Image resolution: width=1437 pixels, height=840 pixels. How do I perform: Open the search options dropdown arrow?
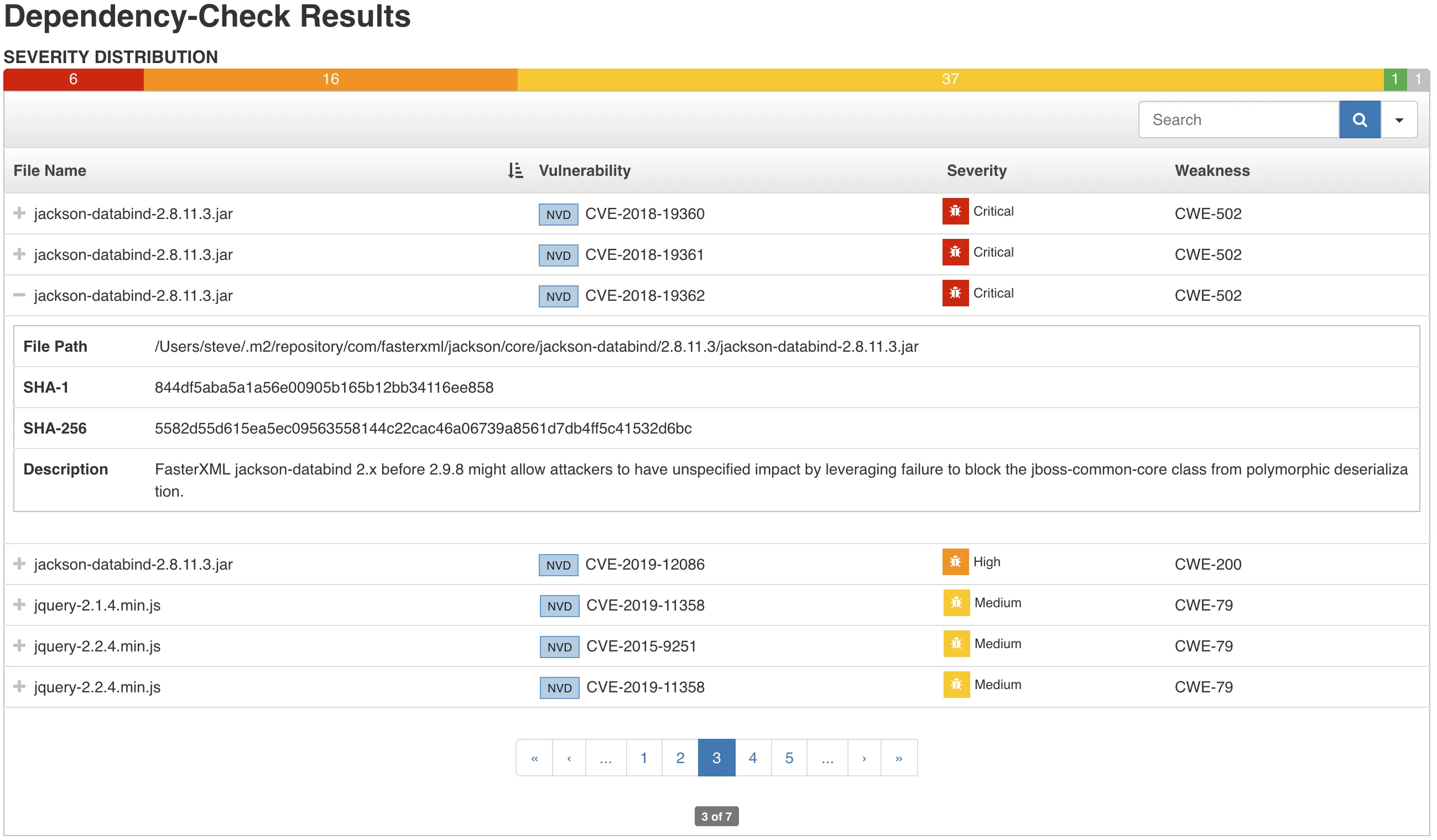click(x=1399, y=119)
